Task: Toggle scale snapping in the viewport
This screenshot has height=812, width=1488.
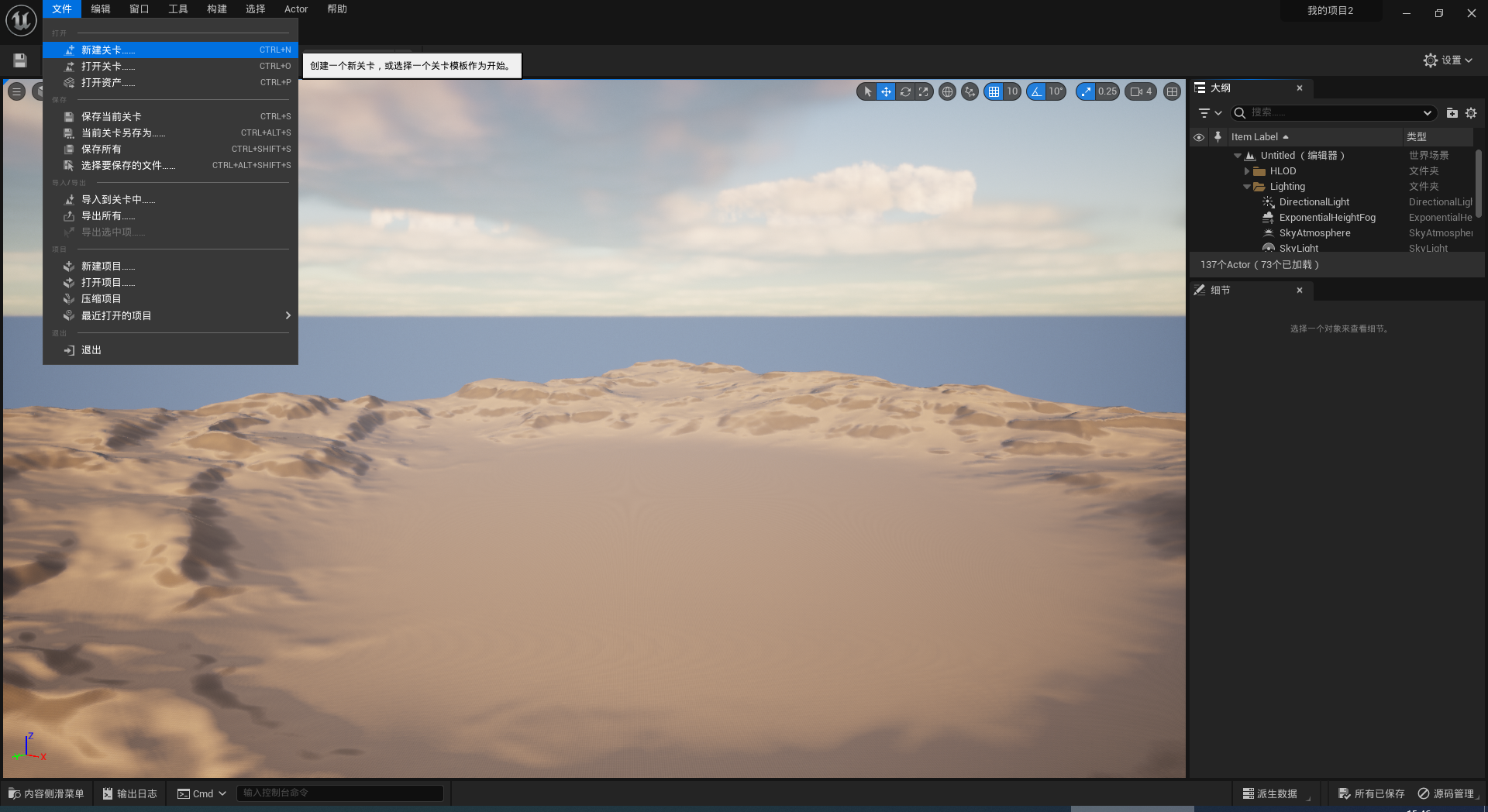Action: [1086, 91]
